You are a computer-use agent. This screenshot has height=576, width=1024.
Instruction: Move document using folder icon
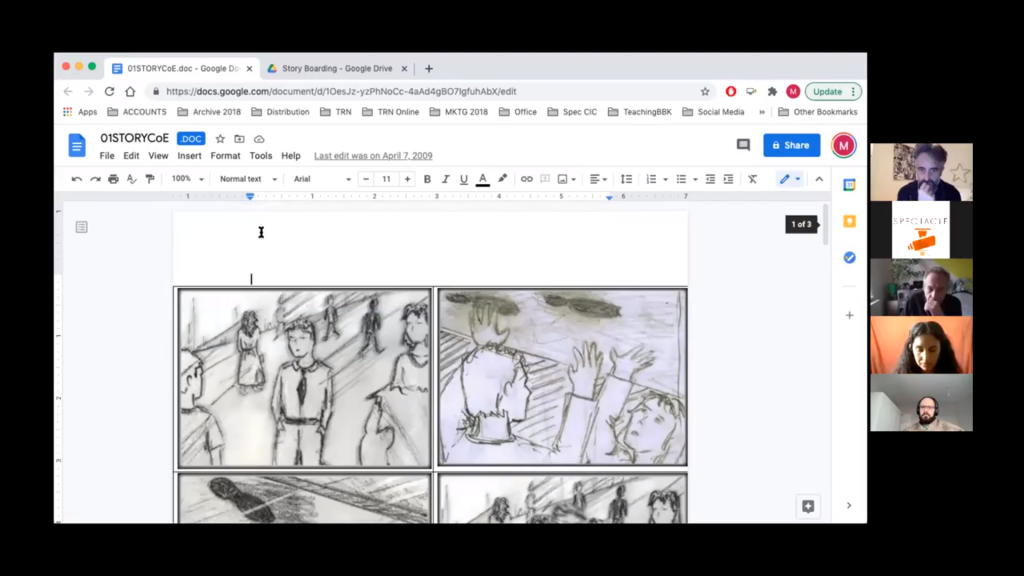[x=240, y=138]
